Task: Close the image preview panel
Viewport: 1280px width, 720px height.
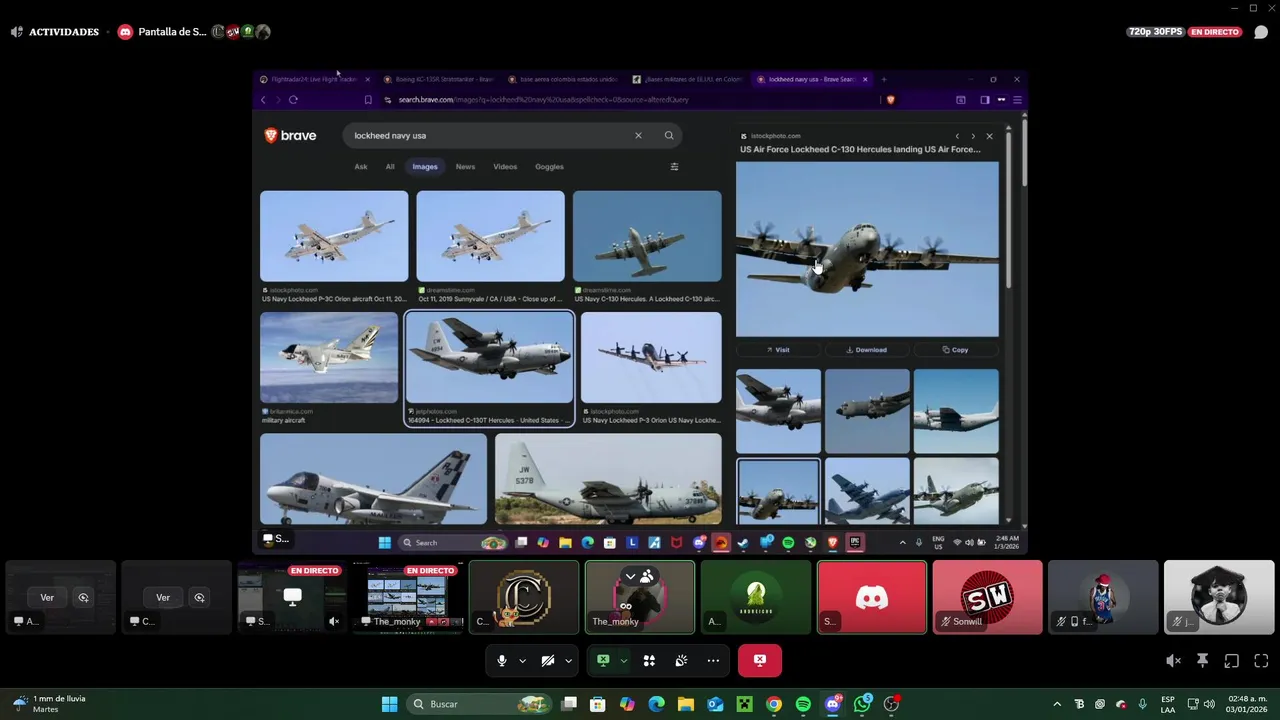Action: click(990, 136)
